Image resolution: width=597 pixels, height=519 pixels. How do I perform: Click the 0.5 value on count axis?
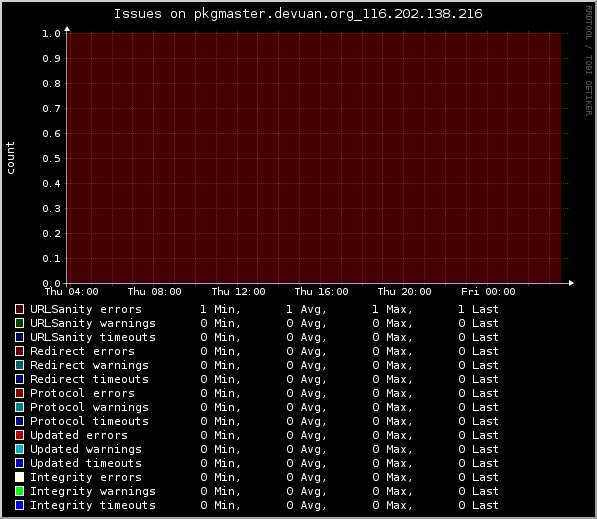51,158
